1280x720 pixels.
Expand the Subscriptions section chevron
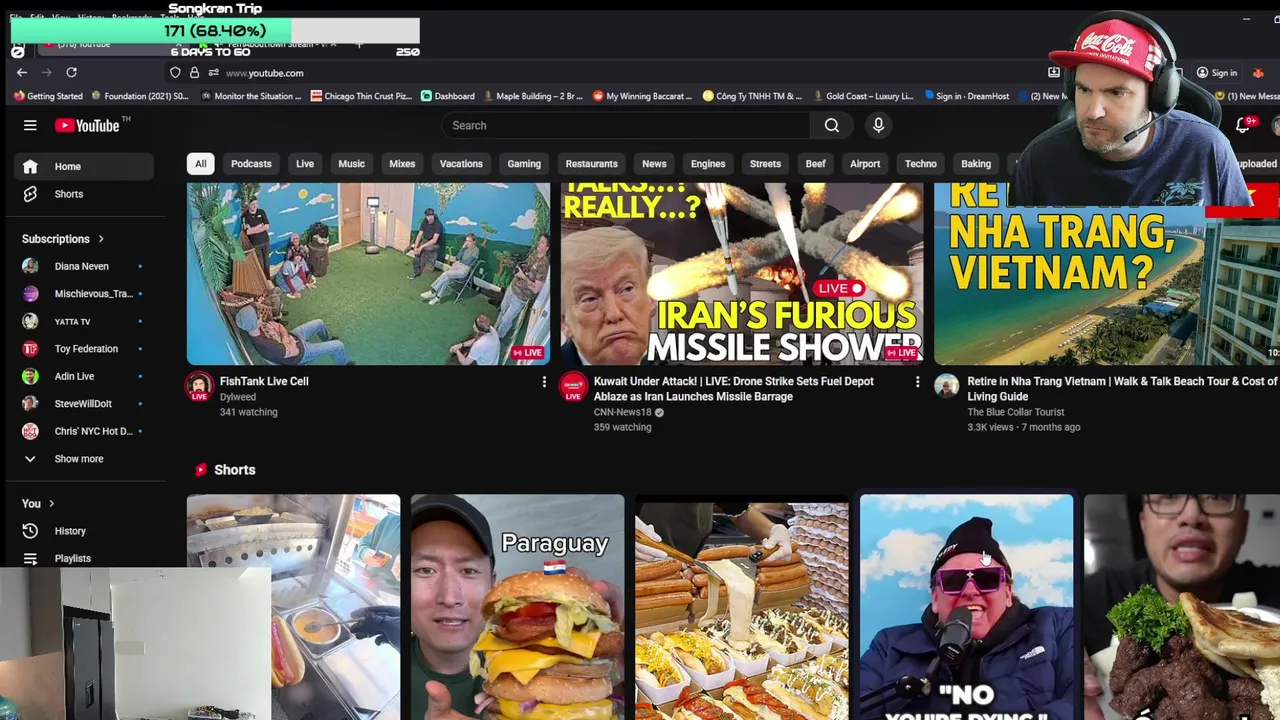point(101,239)
